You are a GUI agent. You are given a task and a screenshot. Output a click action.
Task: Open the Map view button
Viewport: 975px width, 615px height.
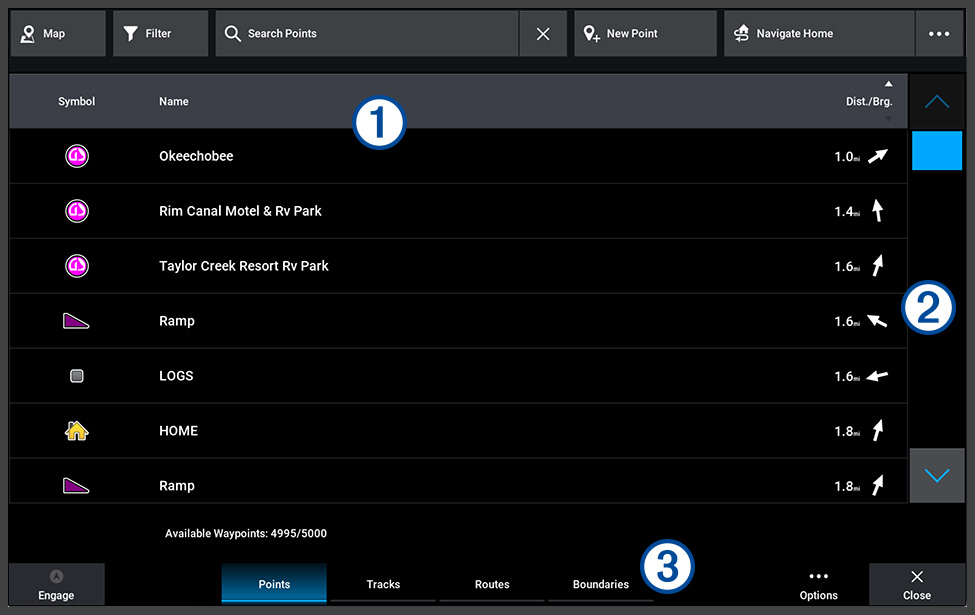58,34
